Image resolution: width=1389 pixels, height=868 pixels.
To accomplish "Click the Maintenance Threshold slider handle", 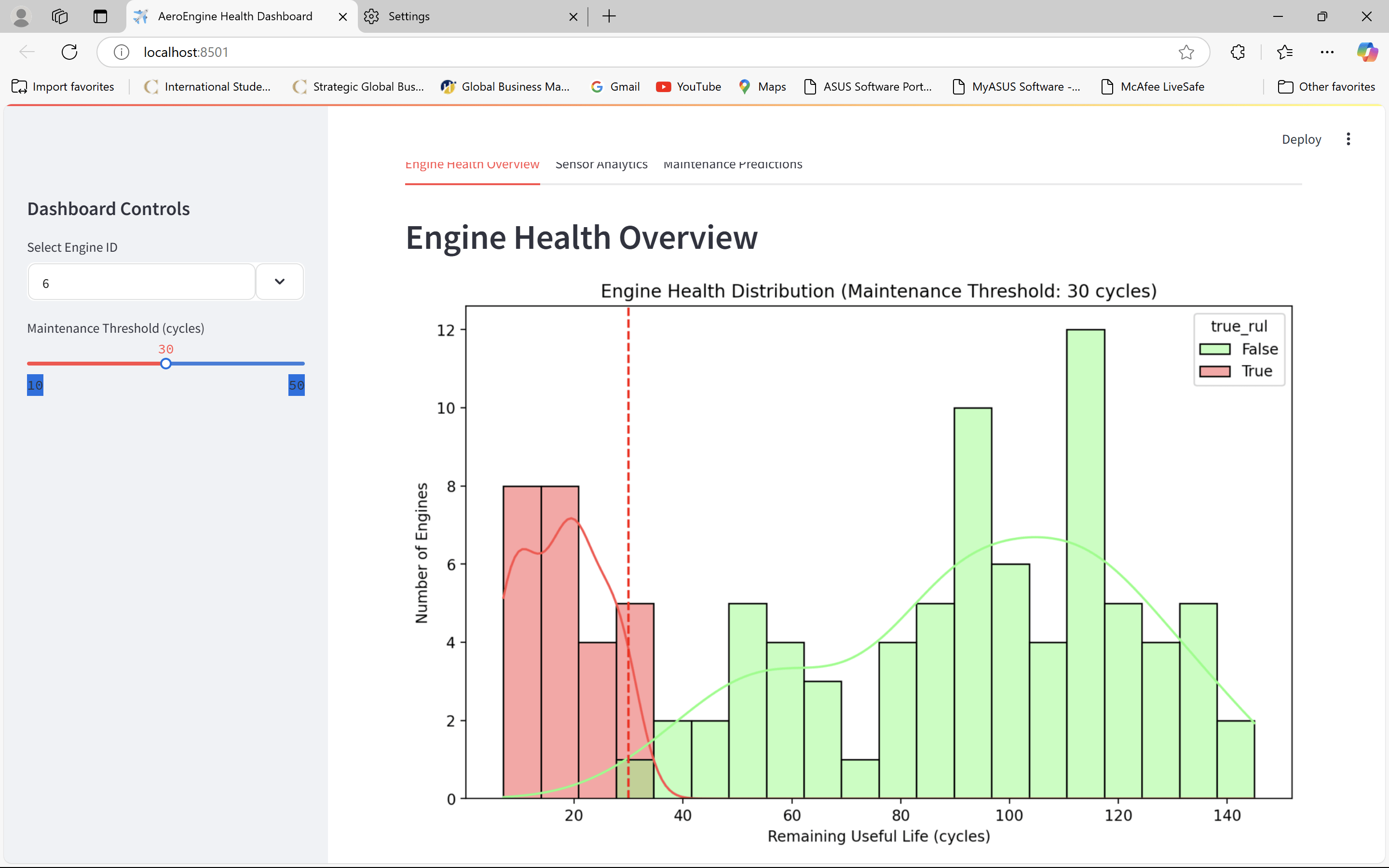I will 166,364.
